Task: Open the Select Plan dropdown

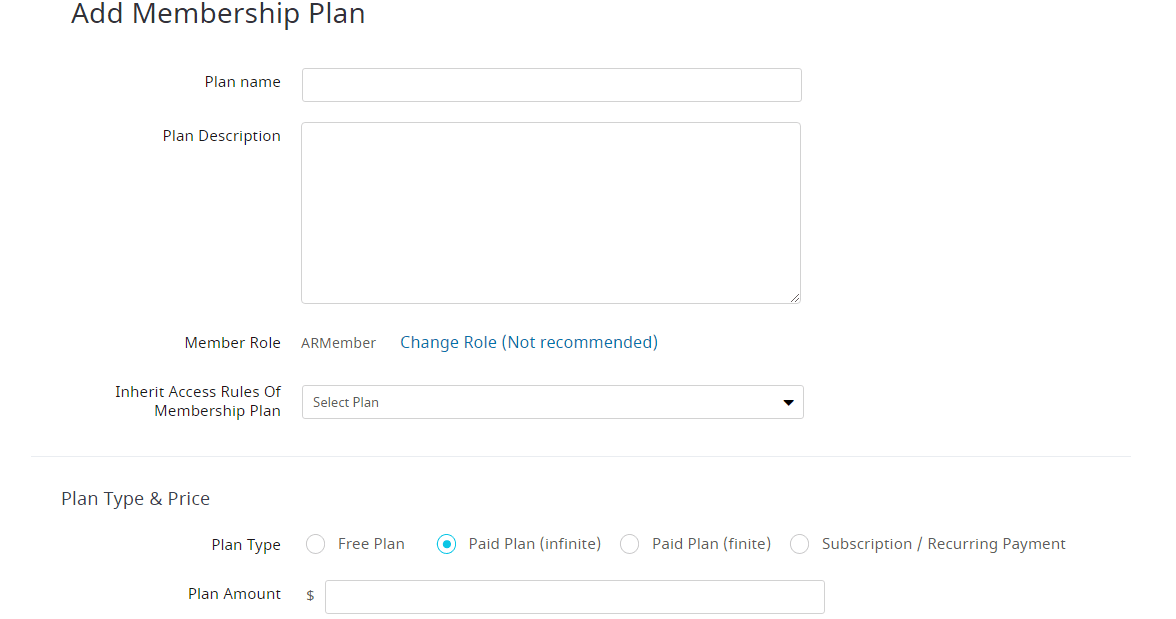Action: [x=553, y=402]
